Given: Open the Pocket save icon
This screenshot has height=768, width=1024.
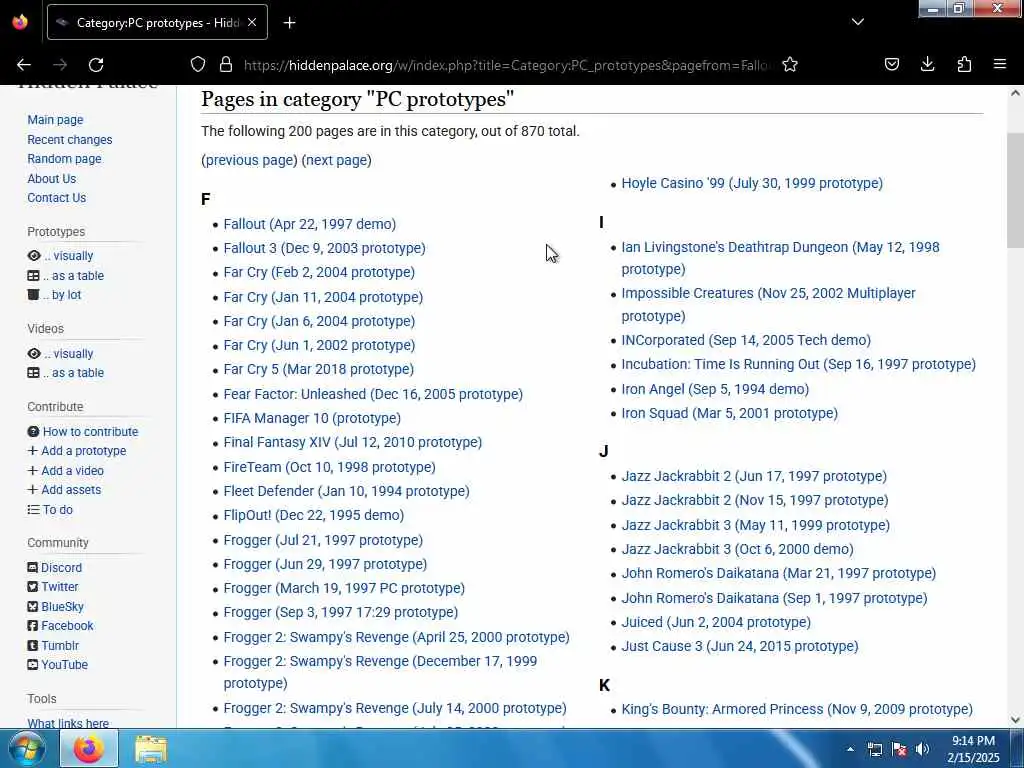Looking at the screenshot, I should (x=892, y=64).
